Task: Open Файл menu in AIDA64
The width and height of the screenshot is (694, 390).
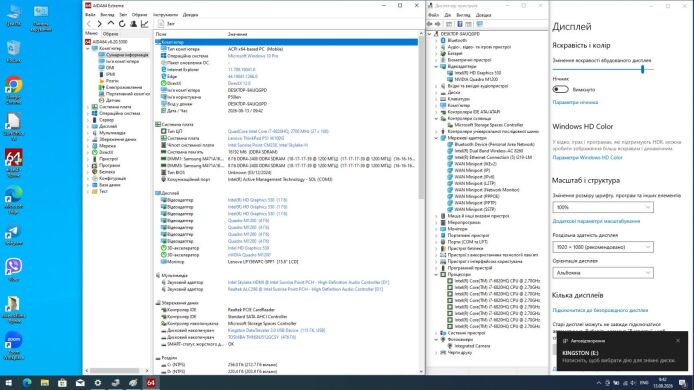Action: click(x=90, y=15)
